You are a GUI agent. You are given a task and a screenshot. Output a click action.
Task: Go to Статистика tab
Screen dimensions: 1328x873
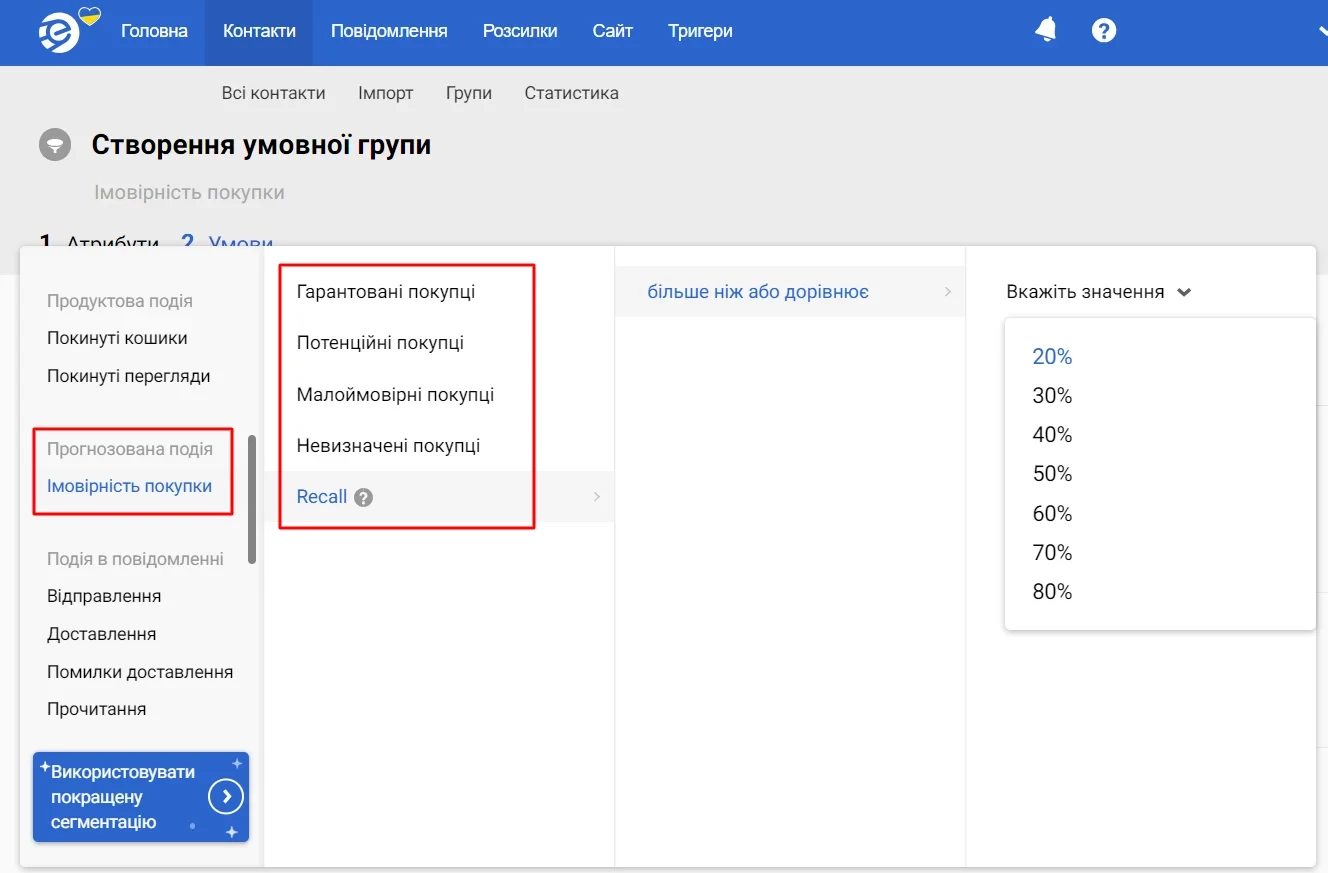point(572,93)
